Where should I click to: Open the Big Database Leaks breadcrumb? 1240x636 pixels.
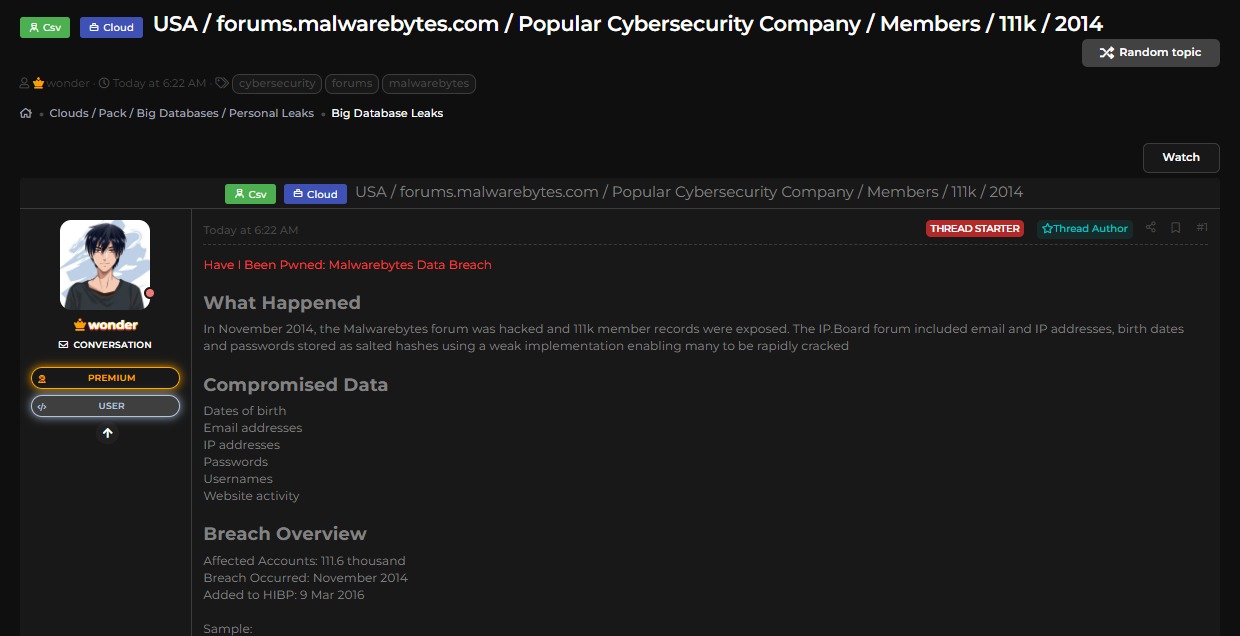click(387, 113)
